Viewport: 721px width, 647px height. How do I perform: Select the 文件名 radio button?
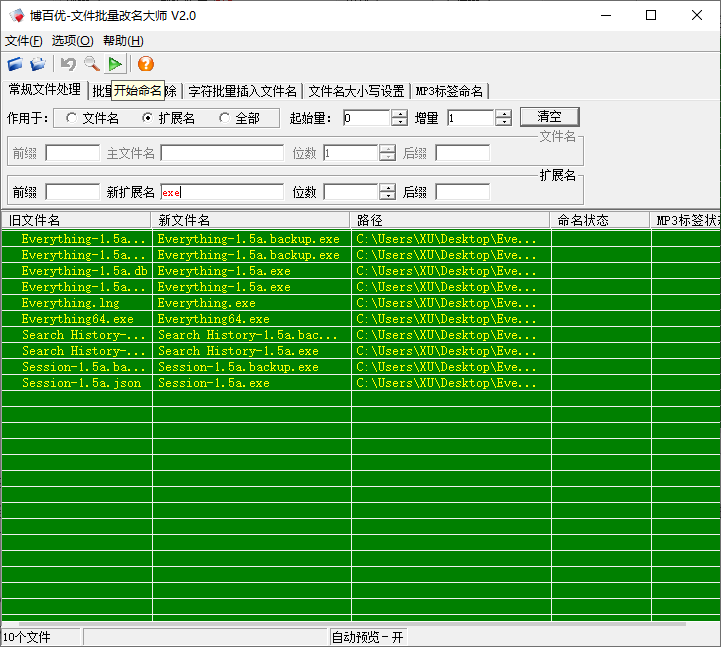click(71, 118)
